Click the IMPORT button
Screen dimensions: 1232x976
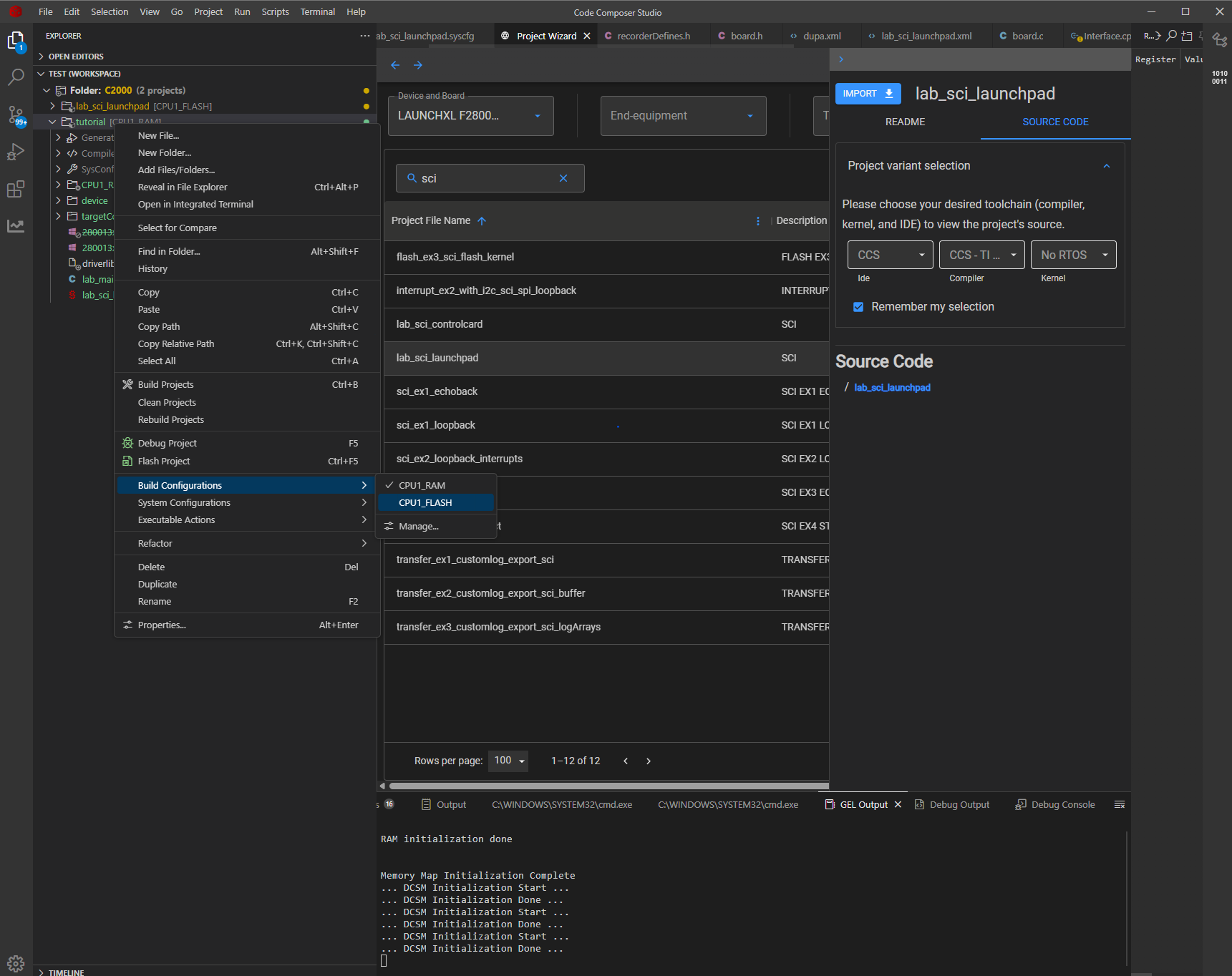point(868,94)
